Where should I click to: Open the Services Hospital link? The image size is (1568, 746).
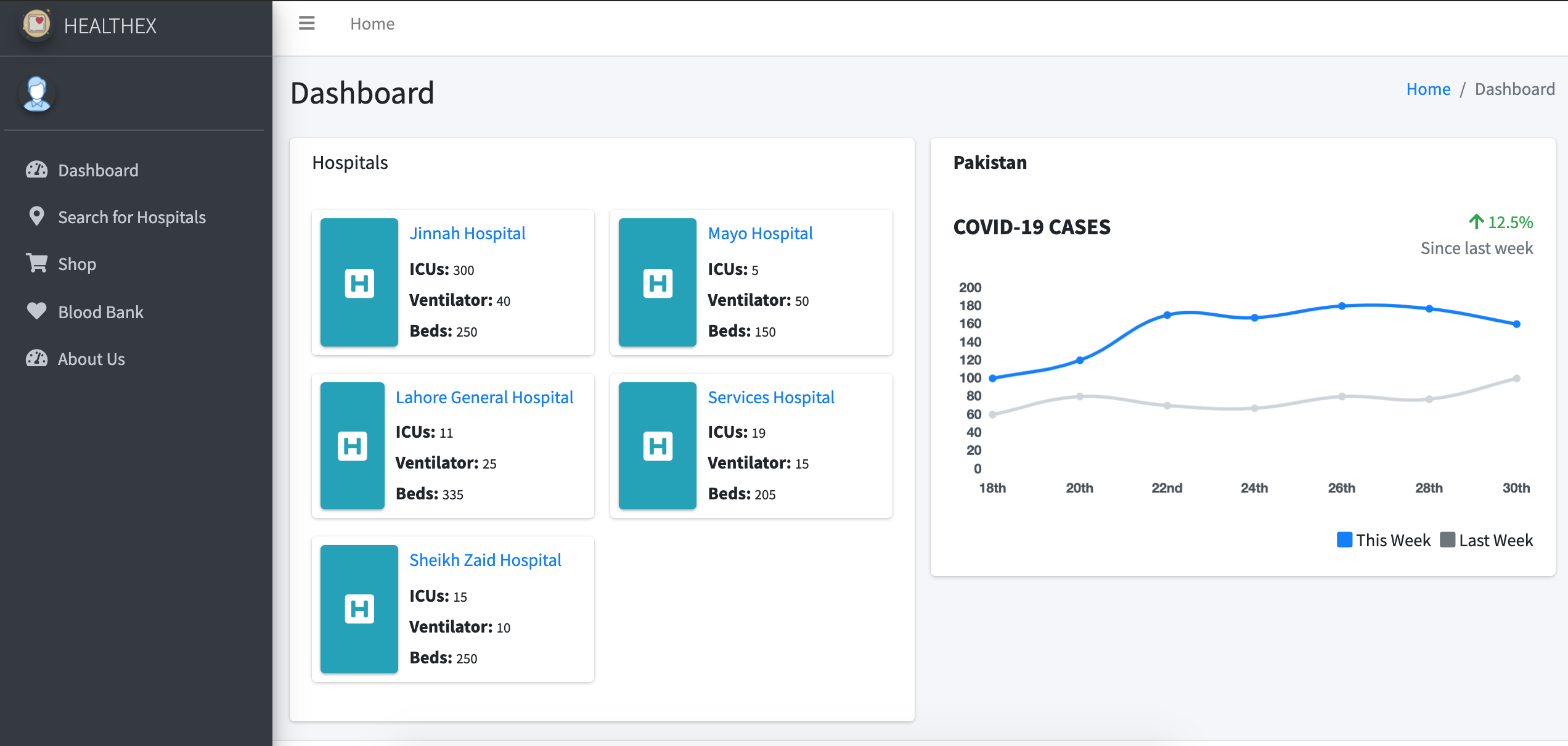770,397
